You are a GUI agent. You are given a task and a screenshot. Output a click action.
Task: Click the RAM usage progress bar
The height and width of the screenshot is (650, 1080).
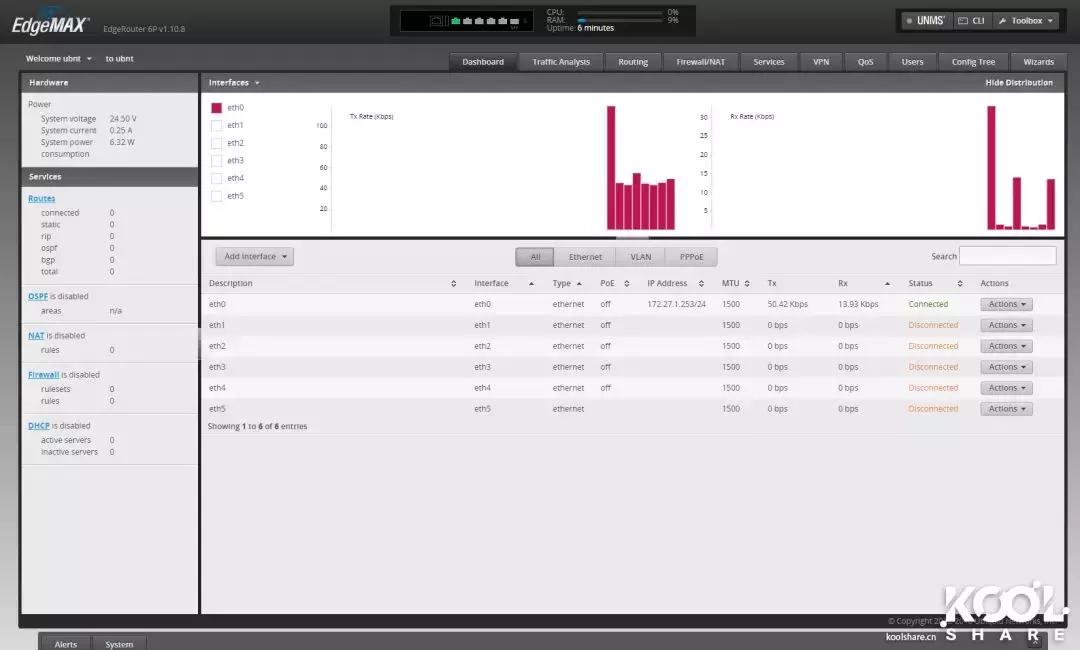click(x=620, y=21)
